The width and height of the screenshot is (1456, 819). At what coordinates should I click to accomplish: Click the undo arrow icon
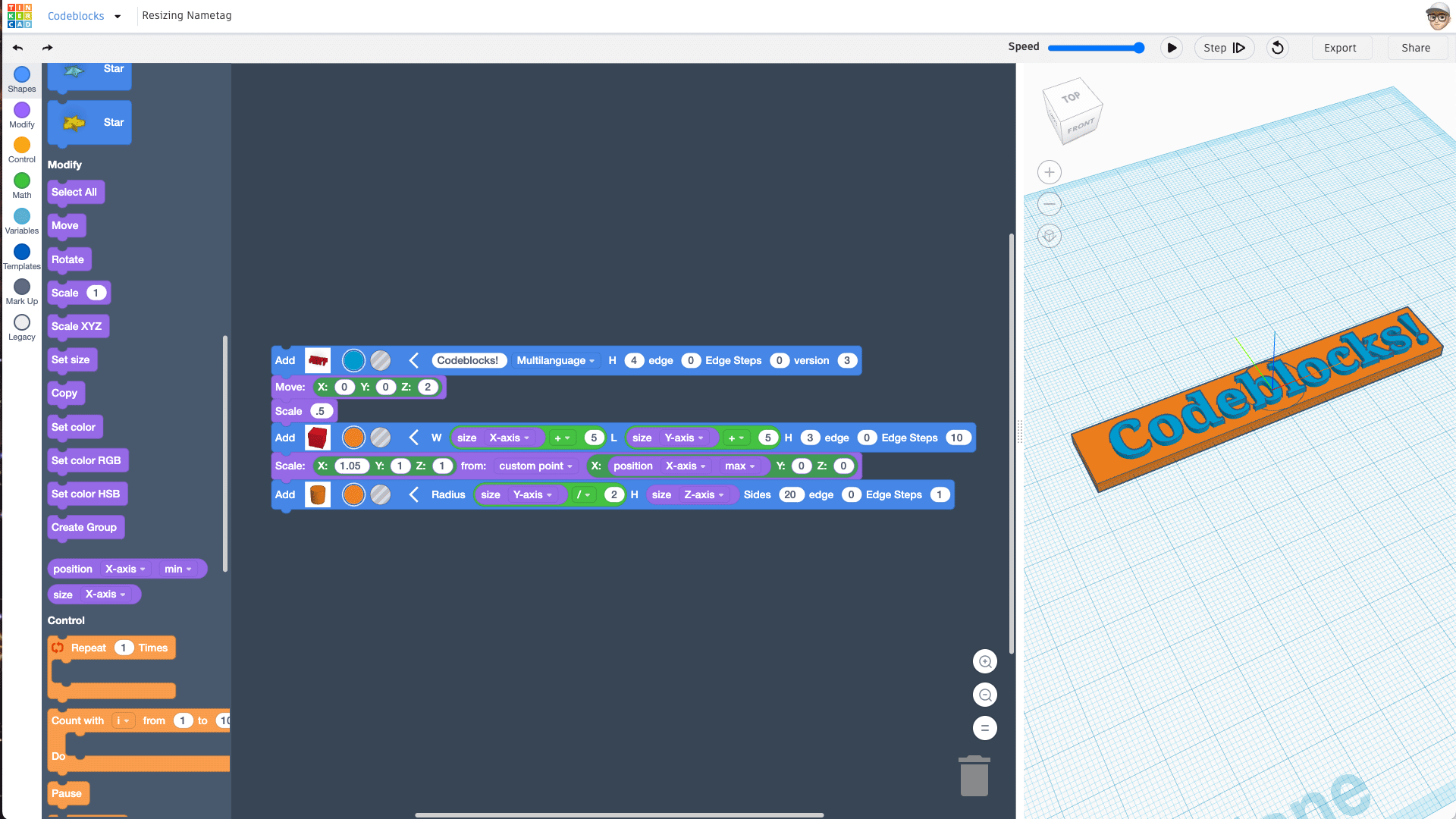click(17, 48)
